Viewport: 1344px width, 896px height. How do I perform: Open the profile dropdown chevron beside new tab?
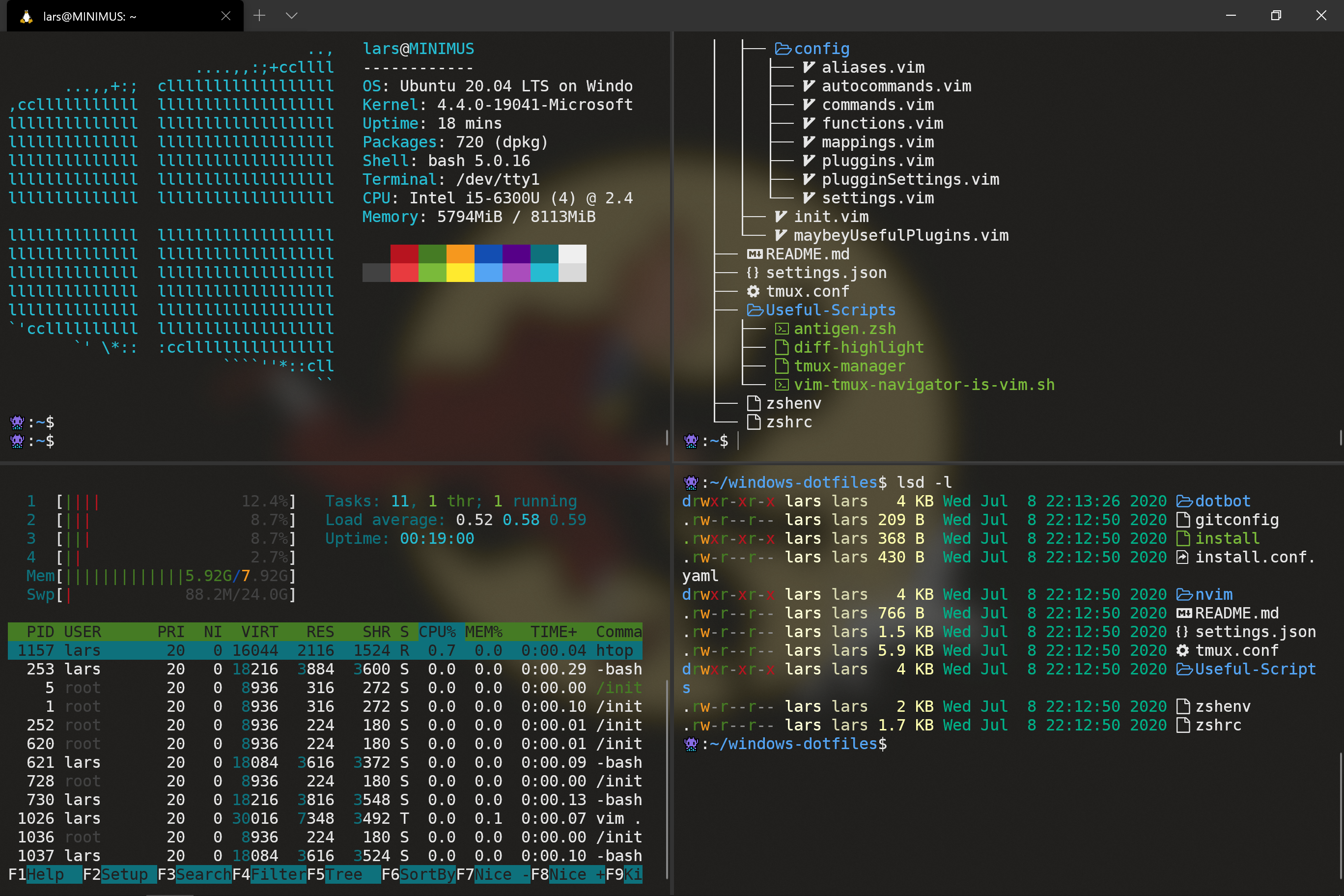(x=291, y=15)
